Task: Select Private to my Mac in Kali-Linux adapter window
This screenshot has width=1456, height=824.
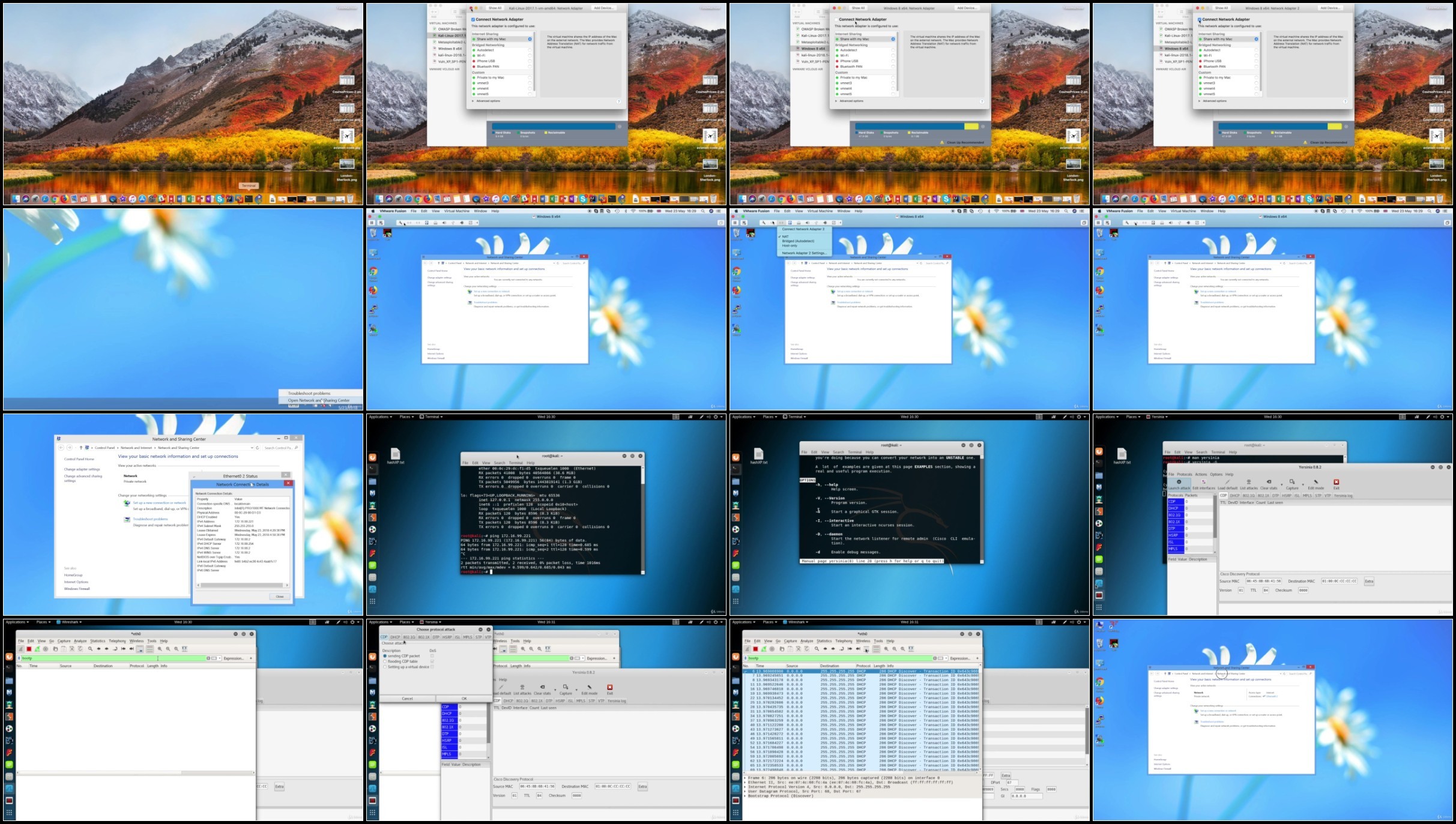Action: point(530,77)
